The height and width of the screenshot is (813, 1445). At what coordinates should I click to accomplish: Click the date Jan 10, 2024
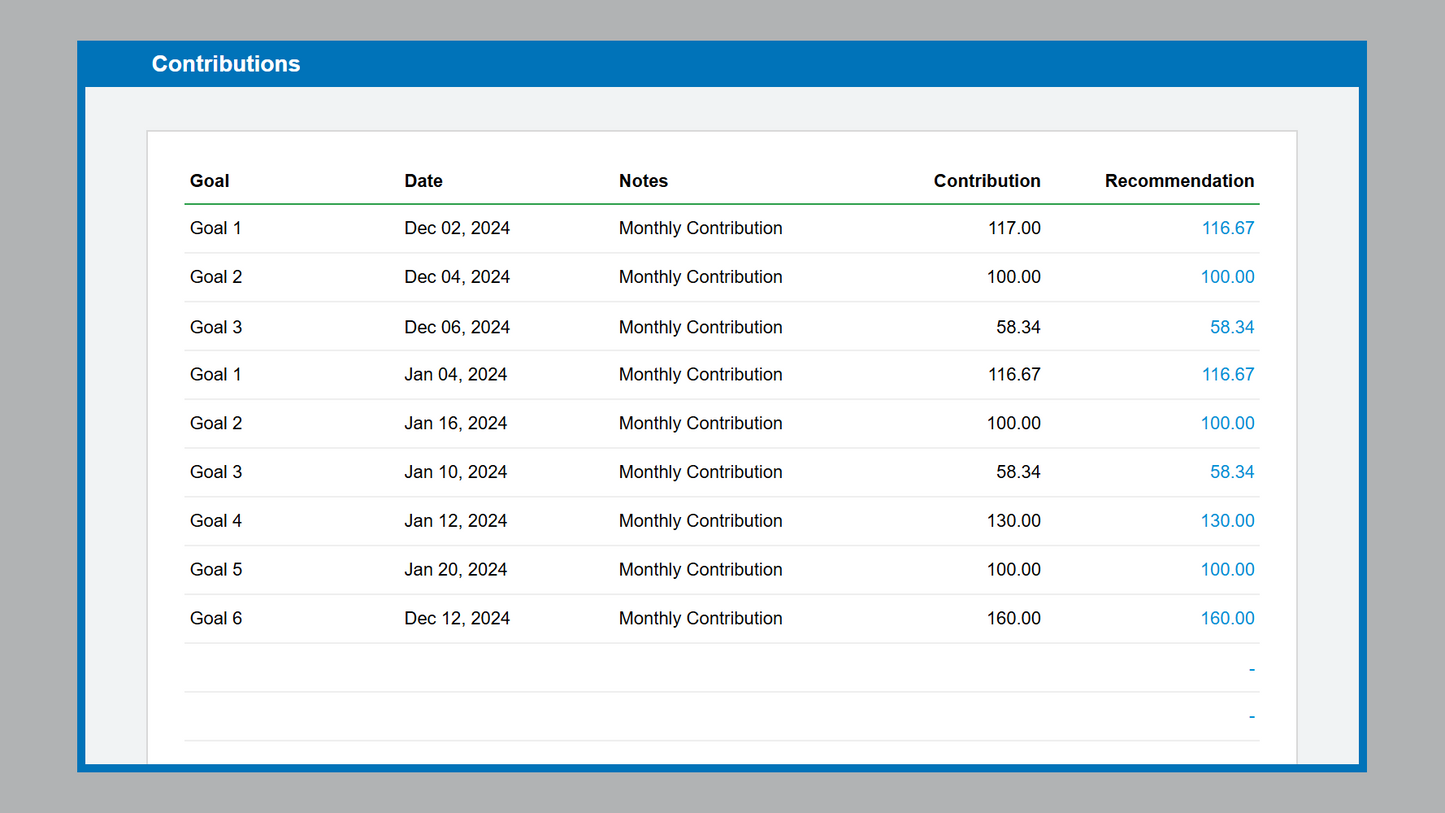tap(456, 472)
